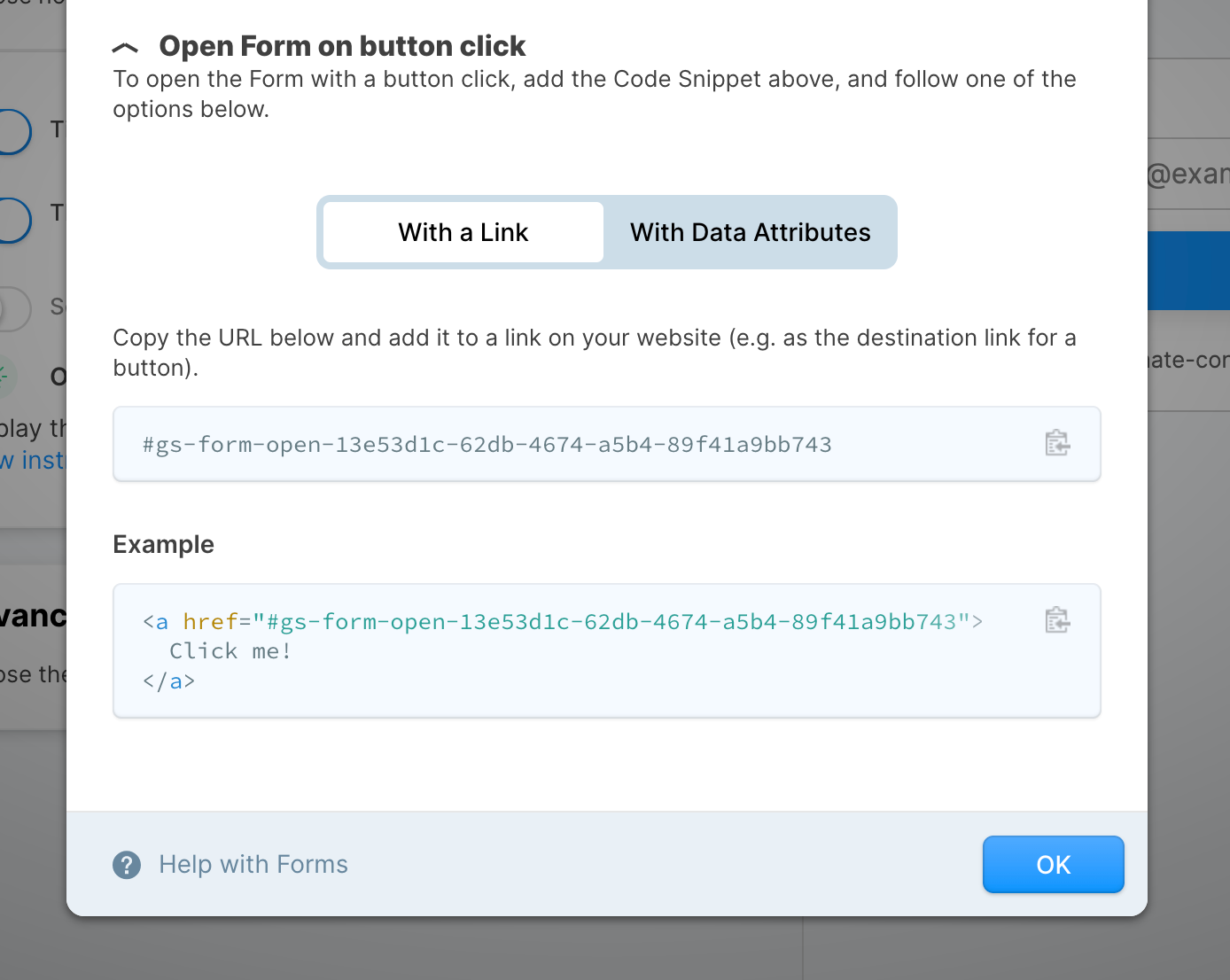1230x980 pixels.
Task: Switch to the With Data Attributes tab
Action: (x=750, y=232)
